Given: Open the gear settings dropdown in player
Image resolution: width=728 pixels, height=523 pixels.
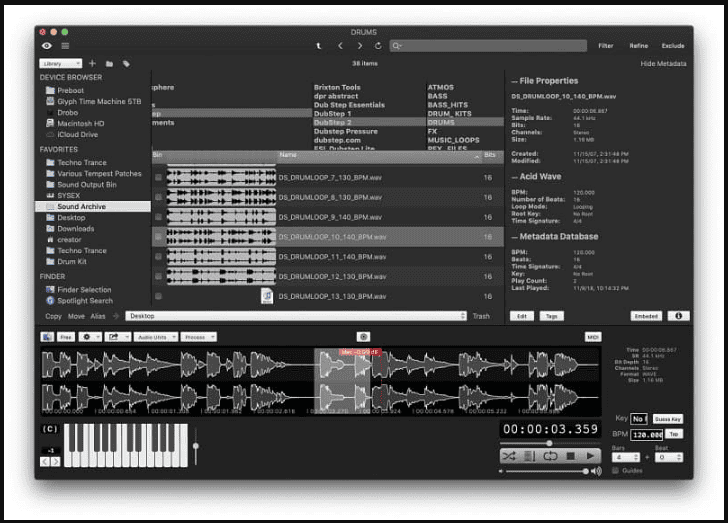Looking at the screenshot, I should (90, 337).
